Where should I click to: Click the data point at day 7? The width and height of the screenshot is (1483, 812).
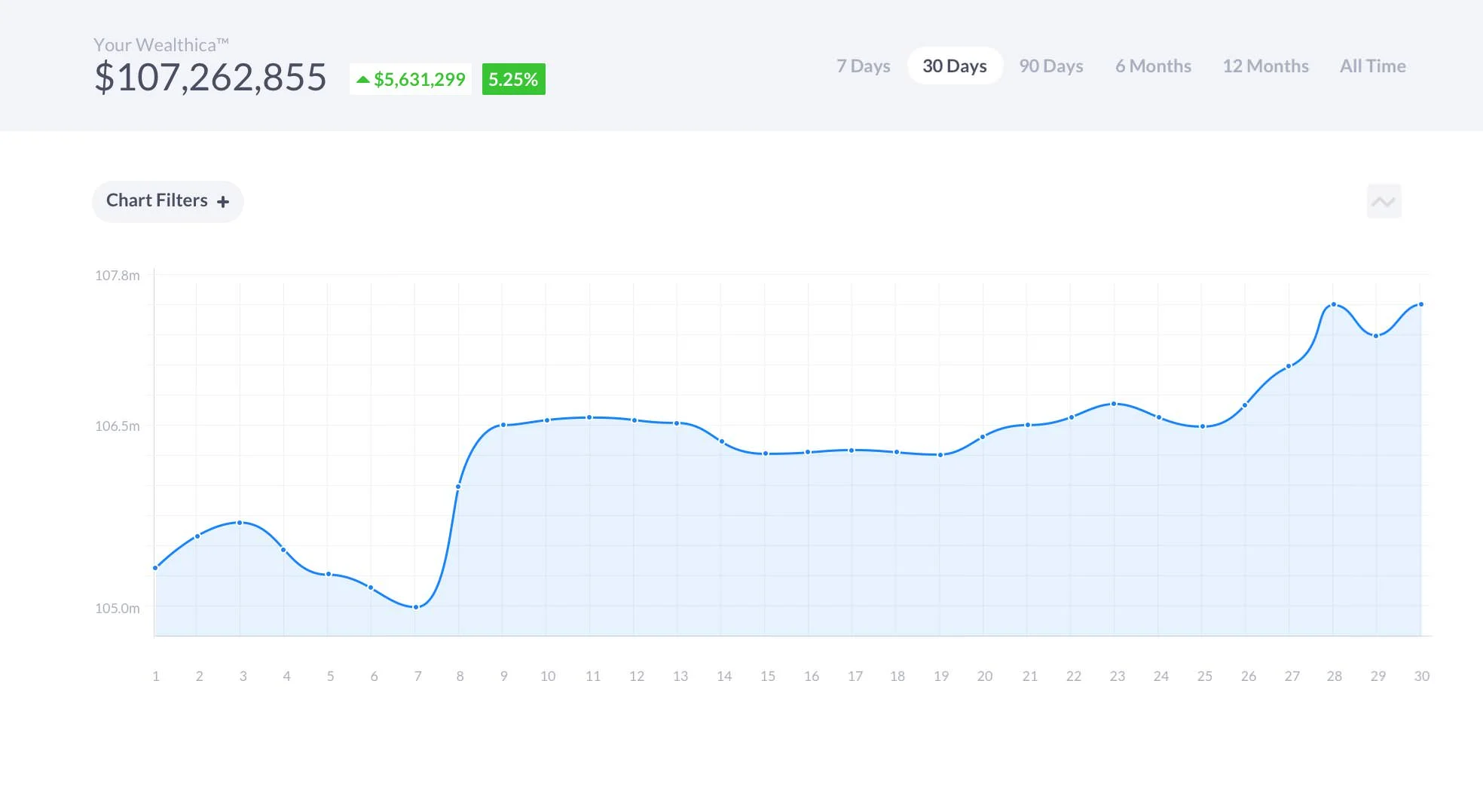415,606
